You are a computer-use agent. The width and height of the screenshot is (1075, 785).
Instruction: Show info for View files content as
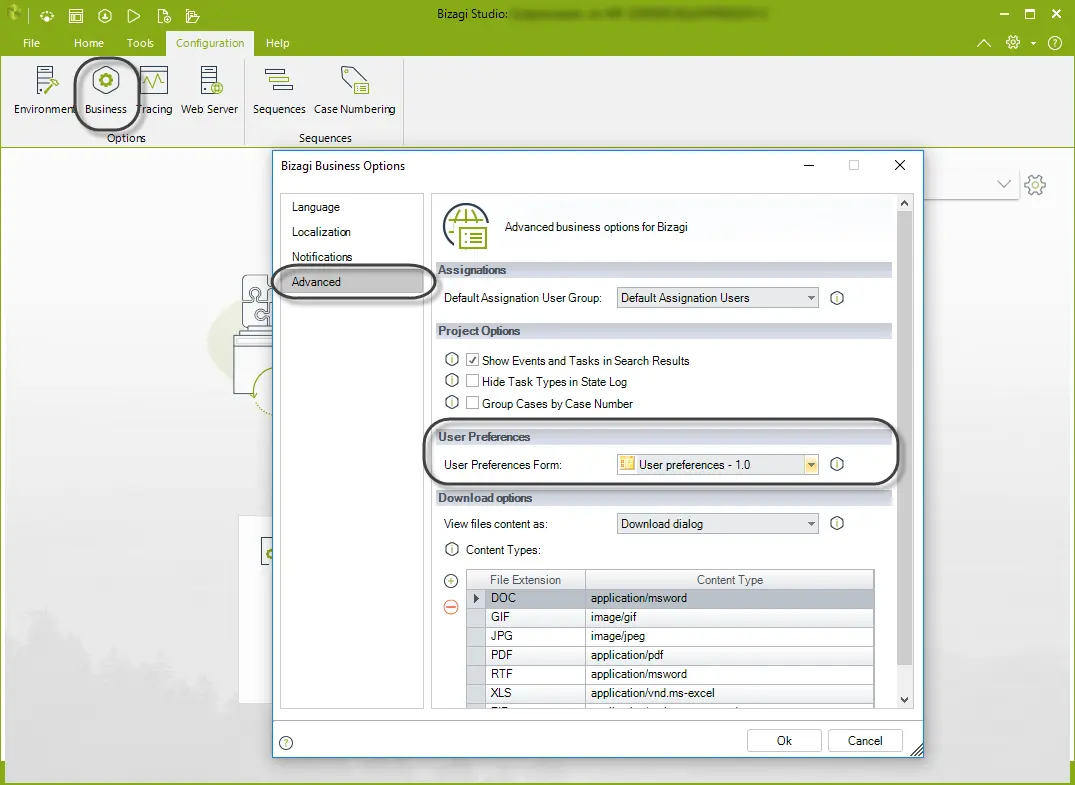[x=836, y=524]
